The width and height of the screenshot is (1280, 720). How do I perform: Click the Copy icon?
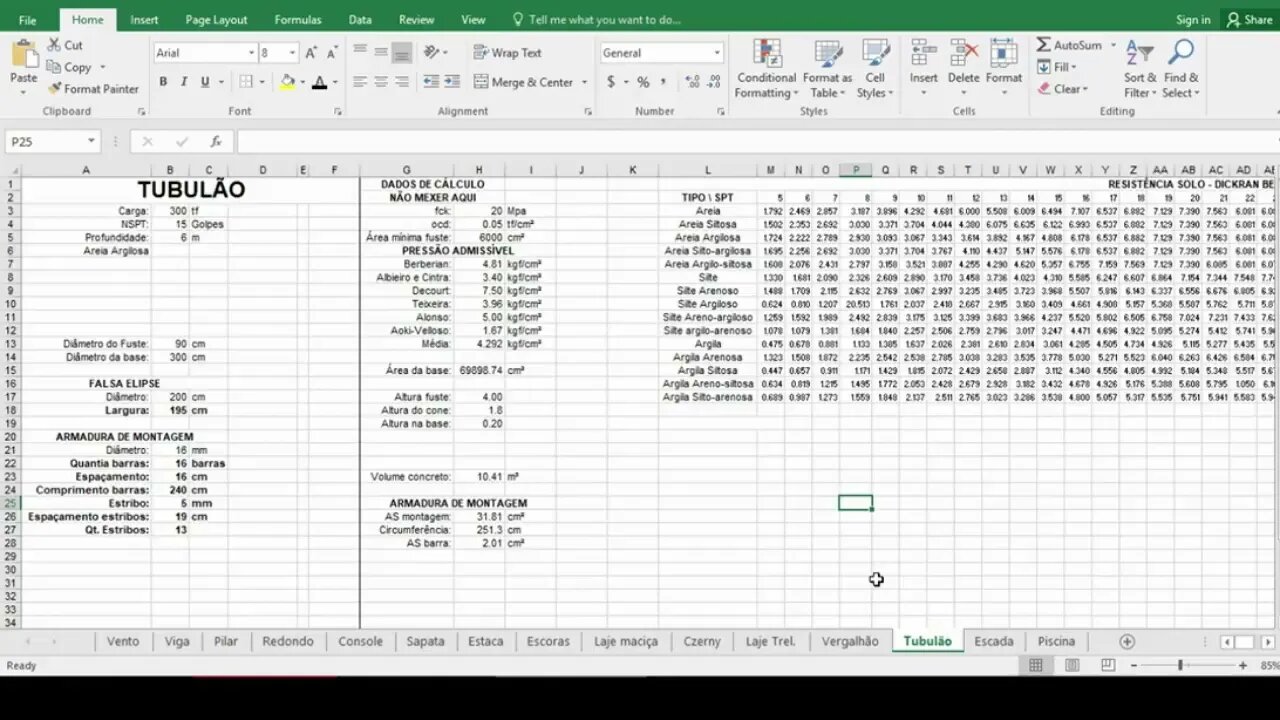coord(55,67)
